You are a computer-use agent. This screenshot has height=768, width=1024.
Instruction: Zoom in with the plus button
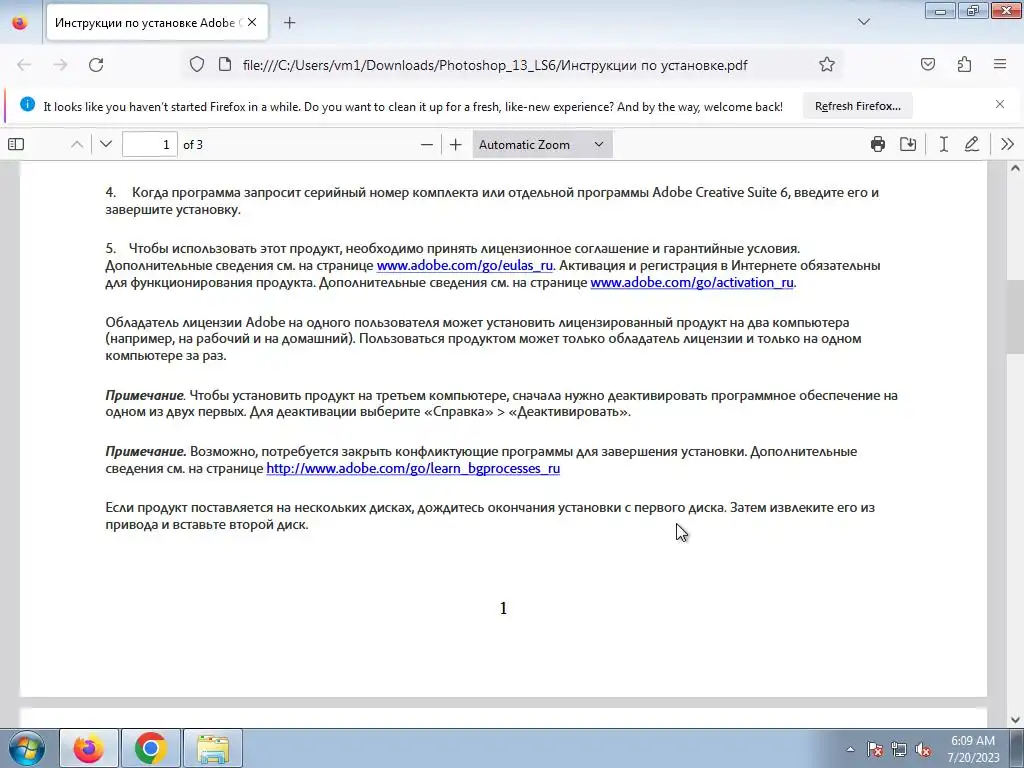tap(456, 144)
